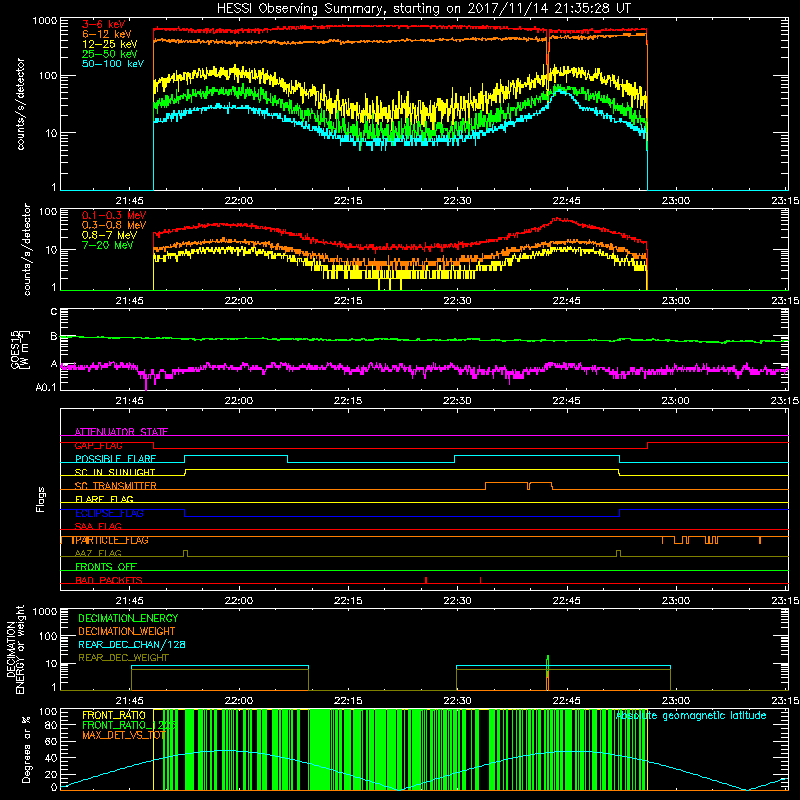Click the DECIMATION_WEIGHT legend label
This screenshot has width=800, height=800.
[x=127, y=631]
